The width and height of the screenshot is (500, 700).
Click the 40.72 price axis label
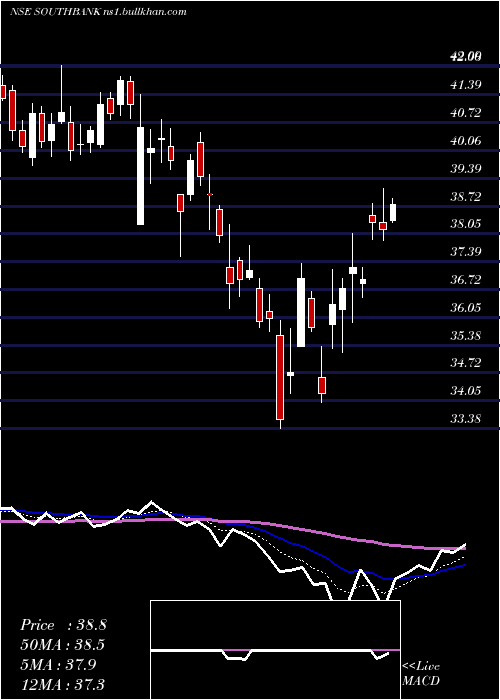pyautogui.click(x=465, y=112)
